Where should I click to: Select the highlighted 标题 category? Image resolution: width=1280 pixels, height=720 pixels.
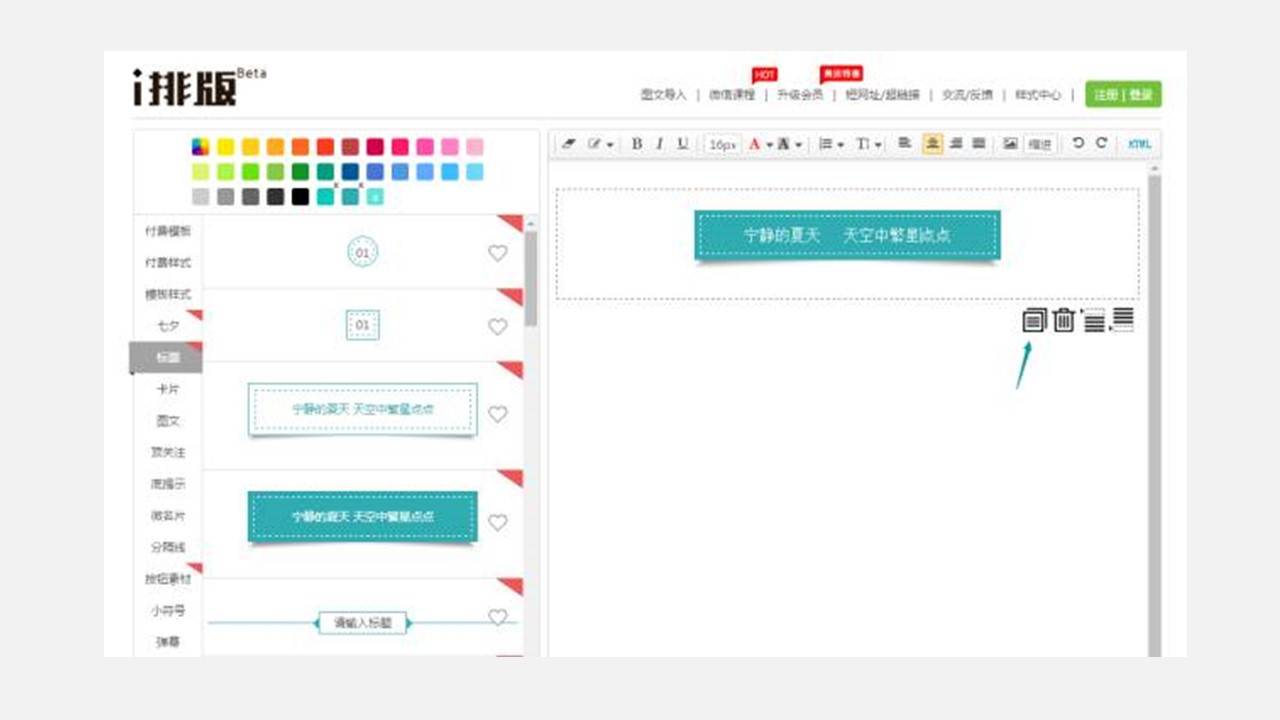click(166, 357)
